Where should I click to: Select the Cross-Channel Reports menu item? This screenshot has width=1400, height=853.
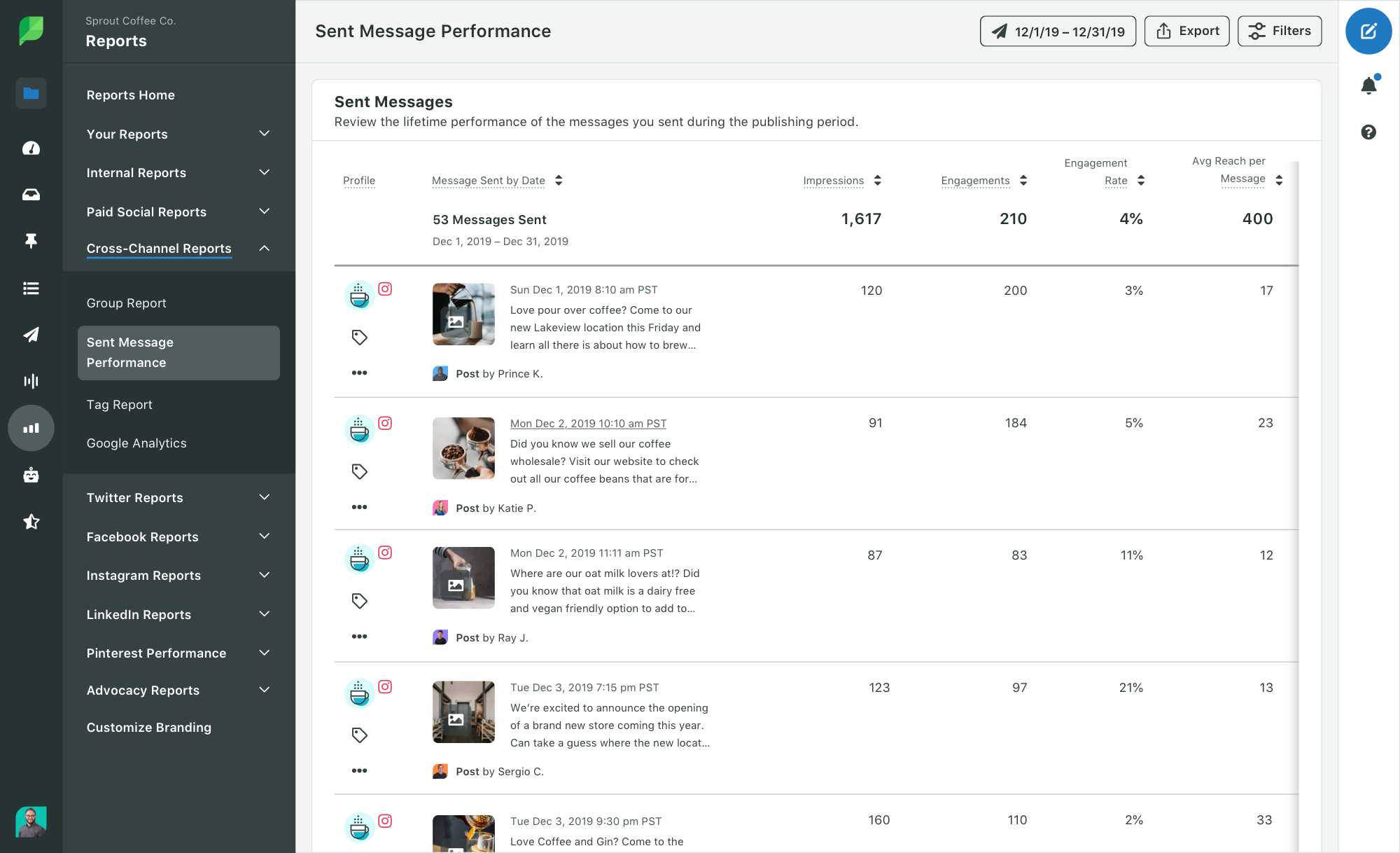[158, 248]
